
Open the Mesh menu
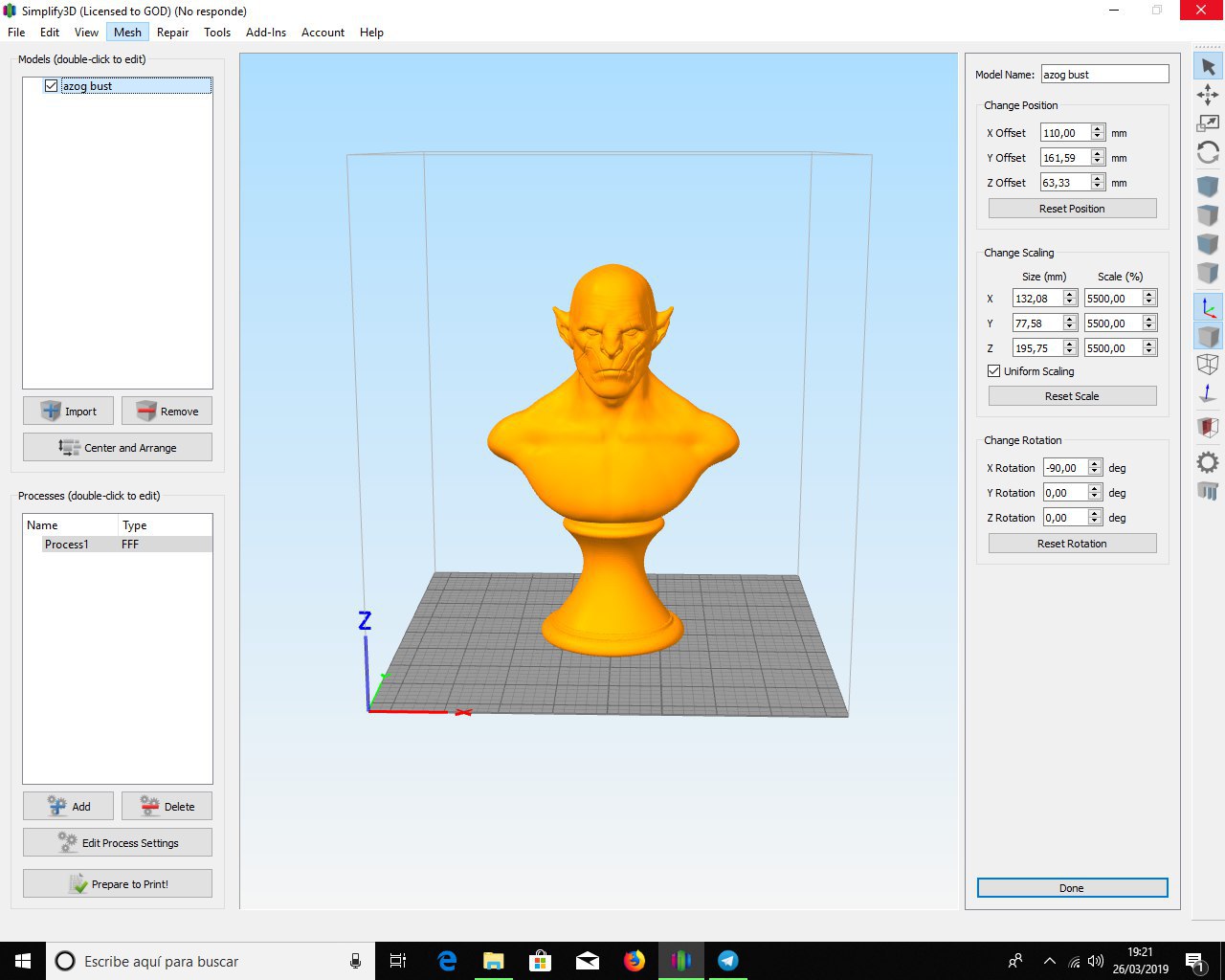[127, 33]
